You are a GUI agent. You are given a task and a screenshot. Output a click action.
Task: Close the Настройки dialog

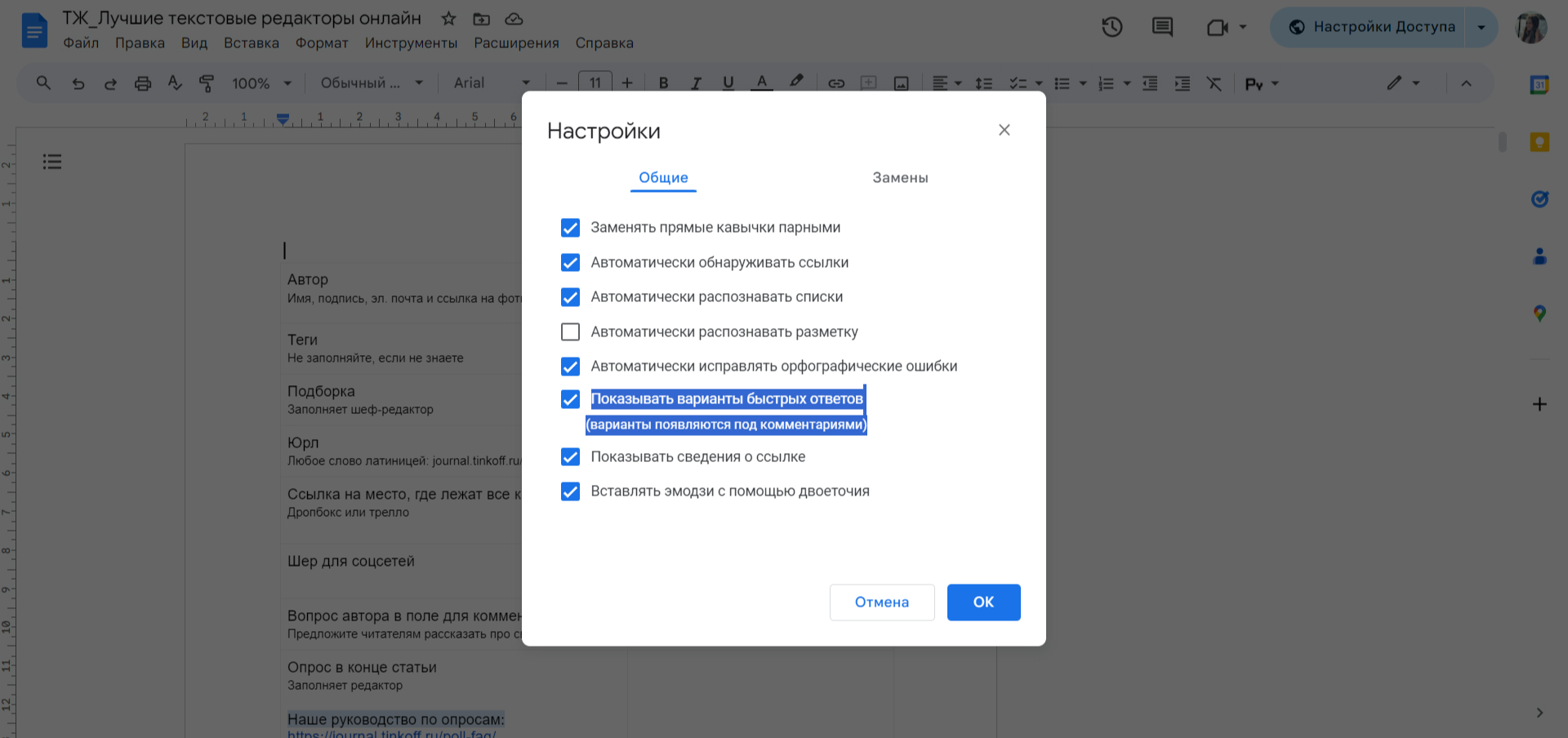click(1004, 130)
